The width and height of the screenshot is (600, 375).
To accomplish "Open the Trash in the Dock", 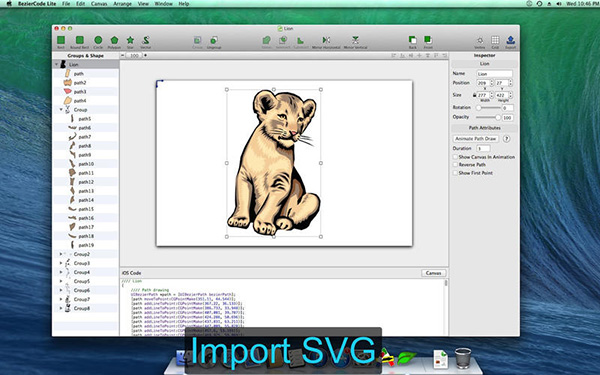I will click(463, 358).
